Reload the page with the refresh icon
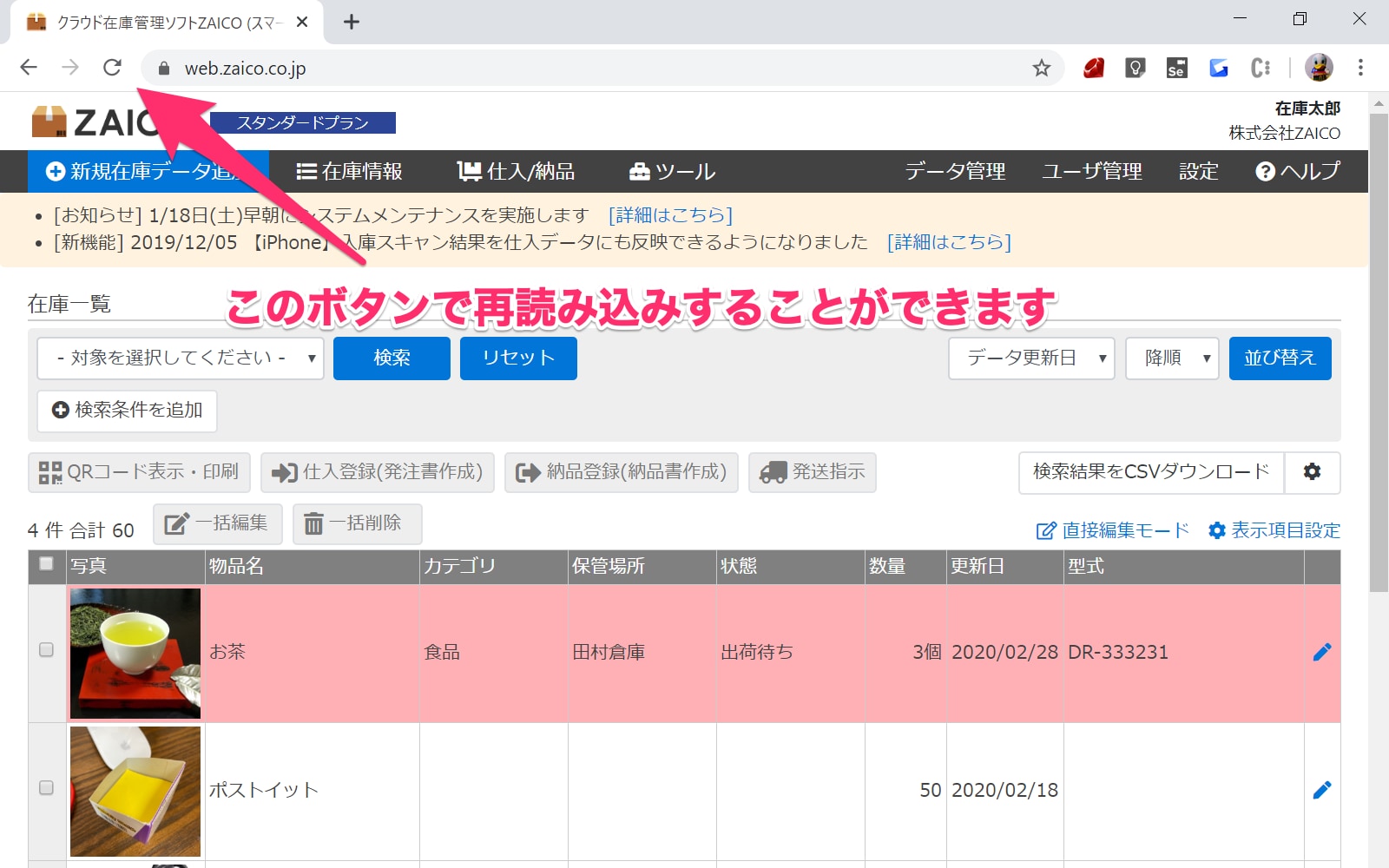 pos(112,68)
